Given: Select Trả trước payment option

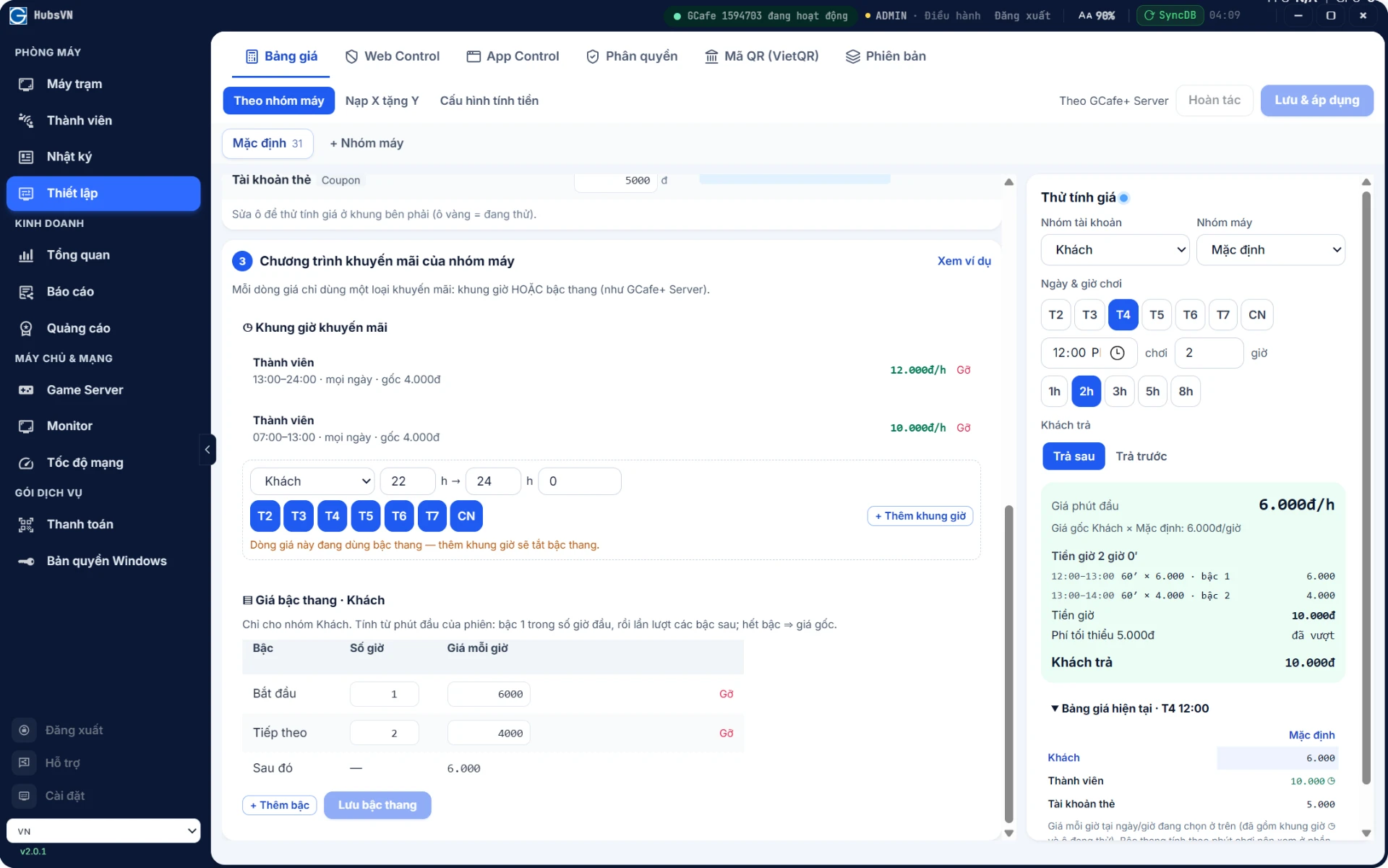Looking at the screenshot, I should point(1141,456).
